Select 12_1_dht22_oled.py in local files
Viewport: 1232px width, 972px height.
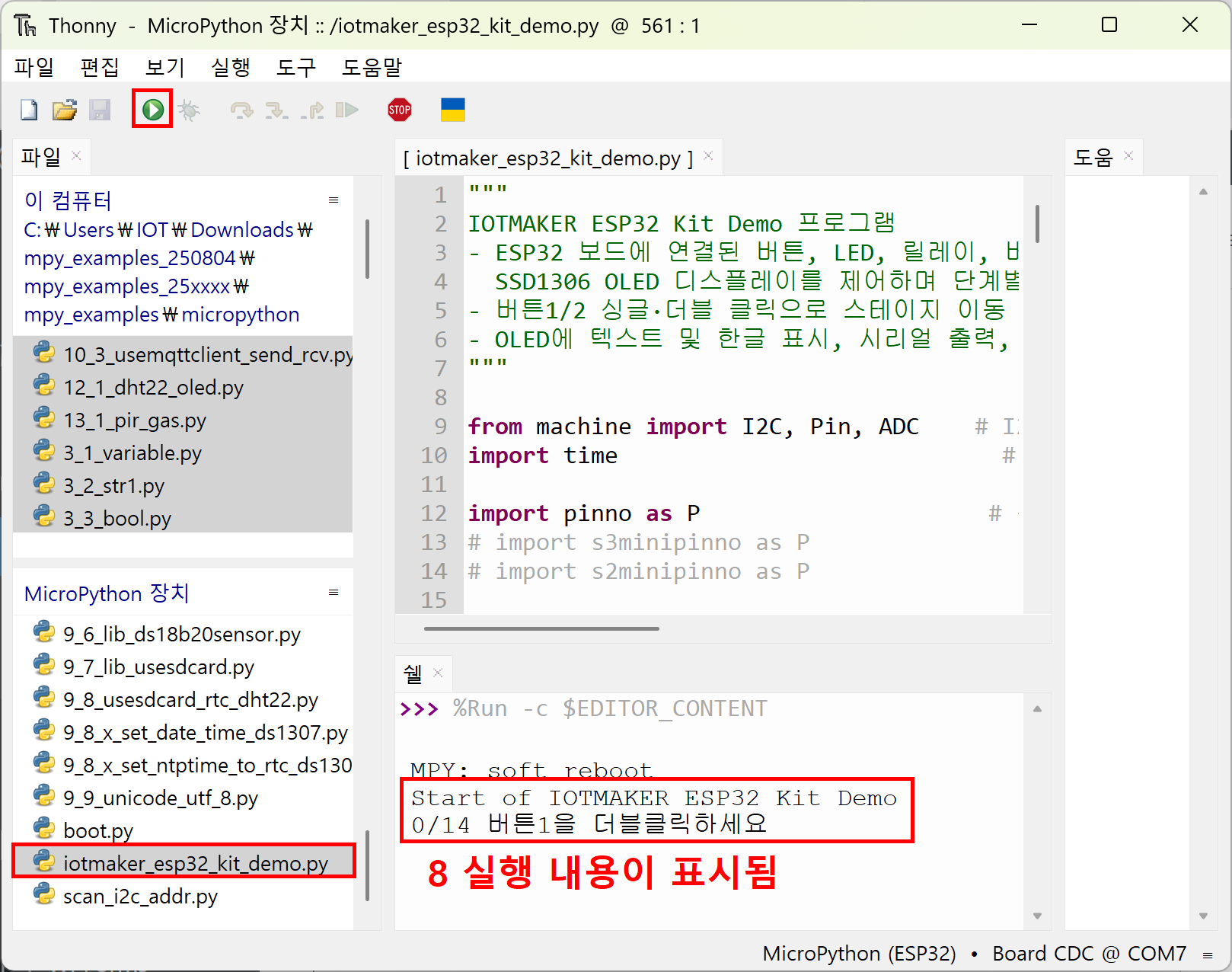click(x=153, y=388)
